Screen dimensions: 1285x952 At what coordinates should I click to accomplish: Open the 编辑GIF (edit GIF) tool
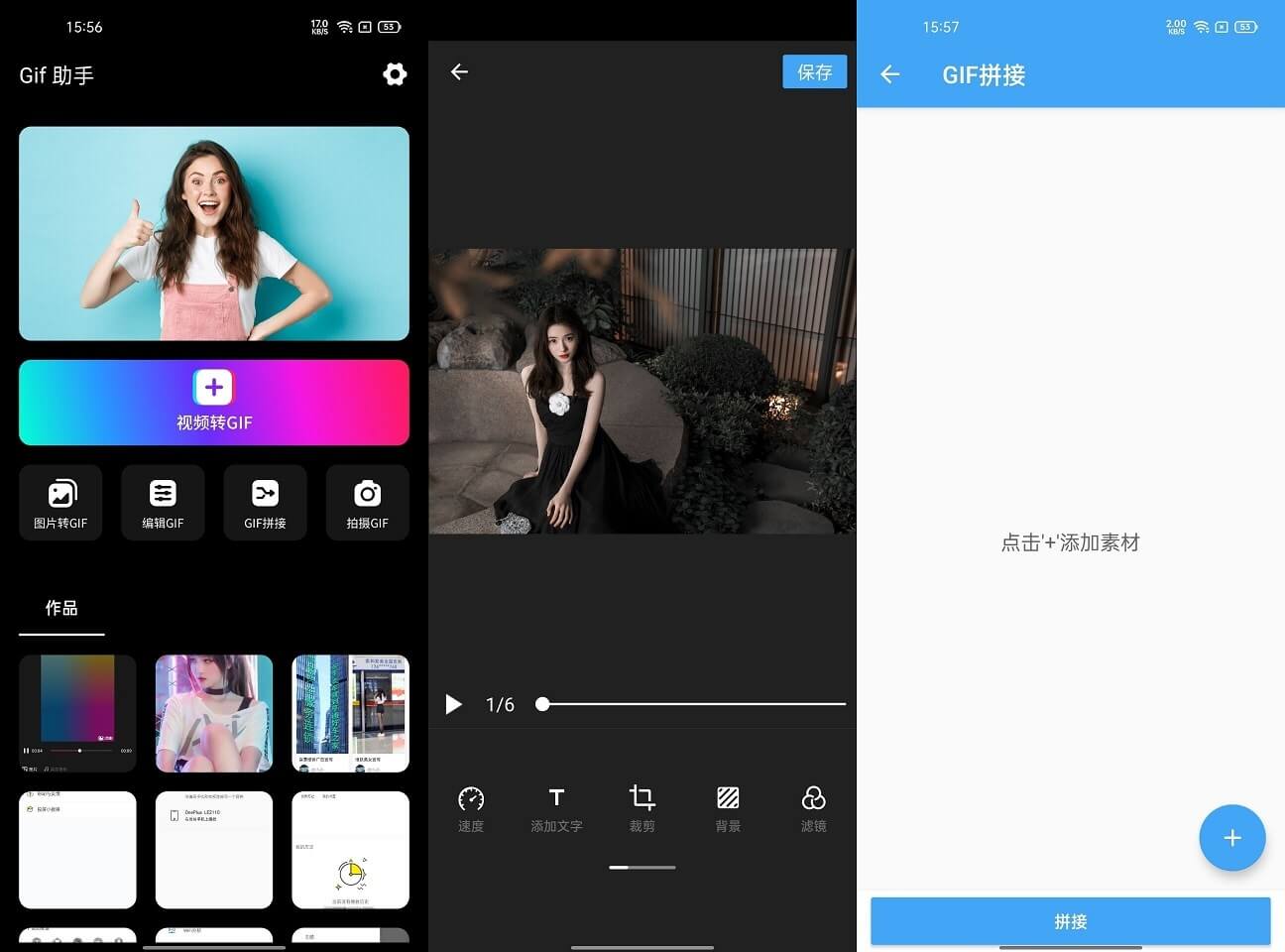click(x=163, y=502)
